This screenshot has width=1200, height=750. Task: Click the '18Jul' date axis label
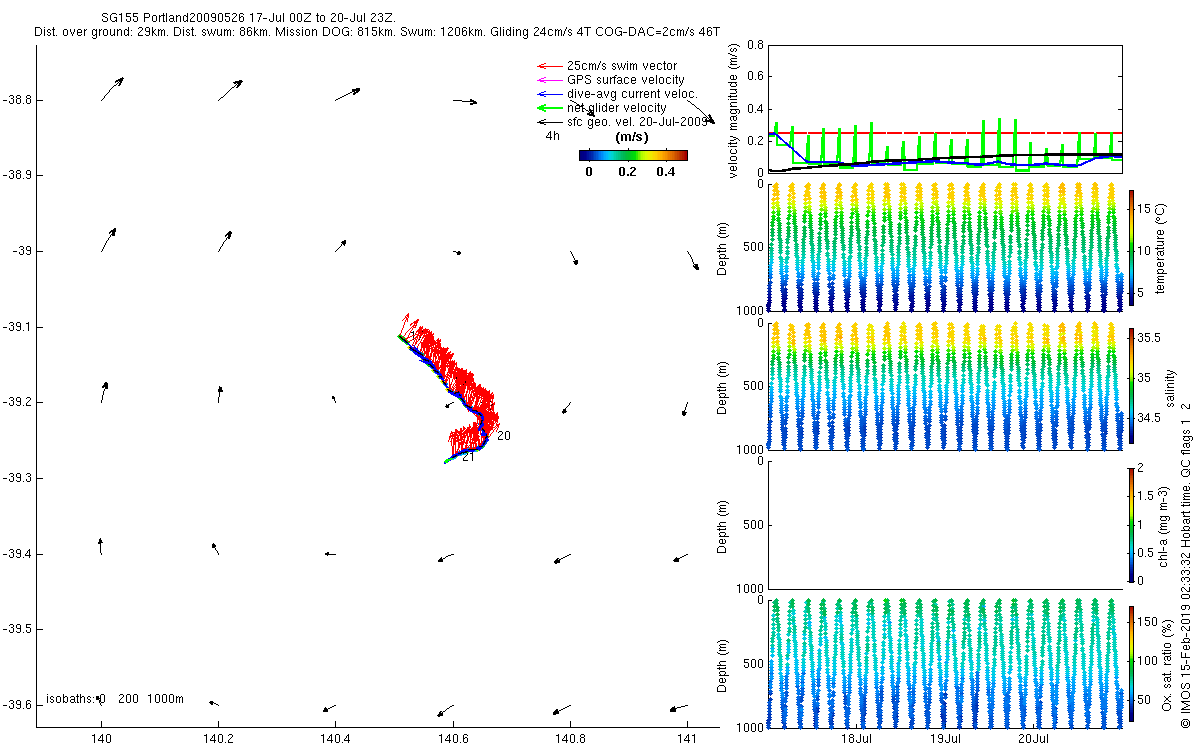857,738
